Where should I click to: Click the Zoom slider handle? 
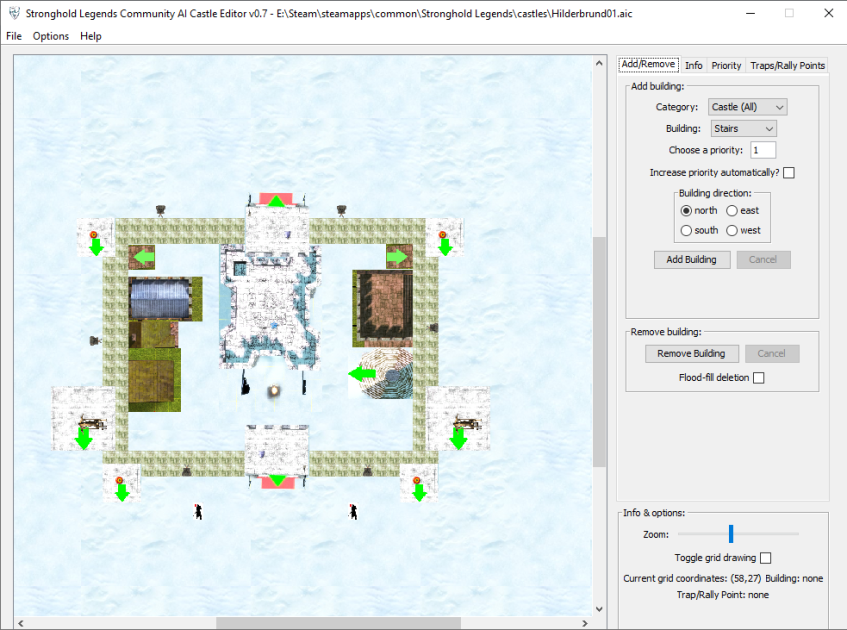(x=731, y=534)
